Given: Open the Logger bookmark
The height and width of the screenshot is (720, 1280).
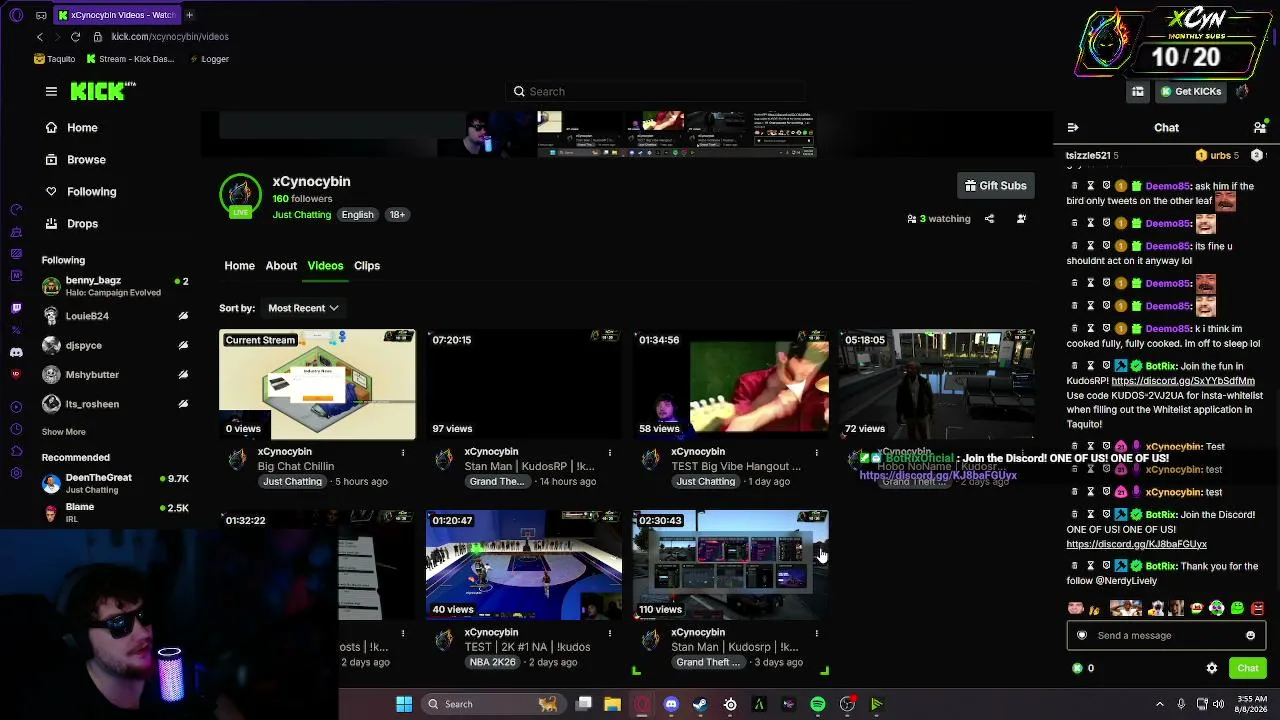Looking at the screenshot, I should click(208, 59).
